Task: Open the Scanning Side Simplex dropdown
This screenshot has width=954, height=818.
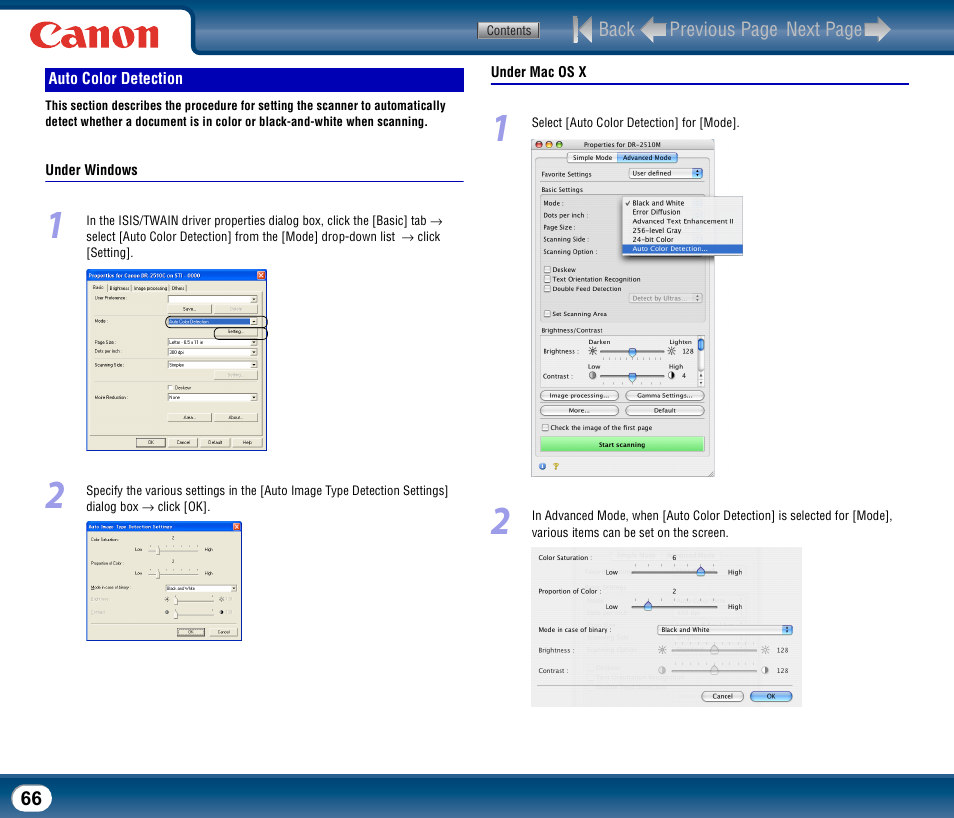Action: click(x=212, y=365)
